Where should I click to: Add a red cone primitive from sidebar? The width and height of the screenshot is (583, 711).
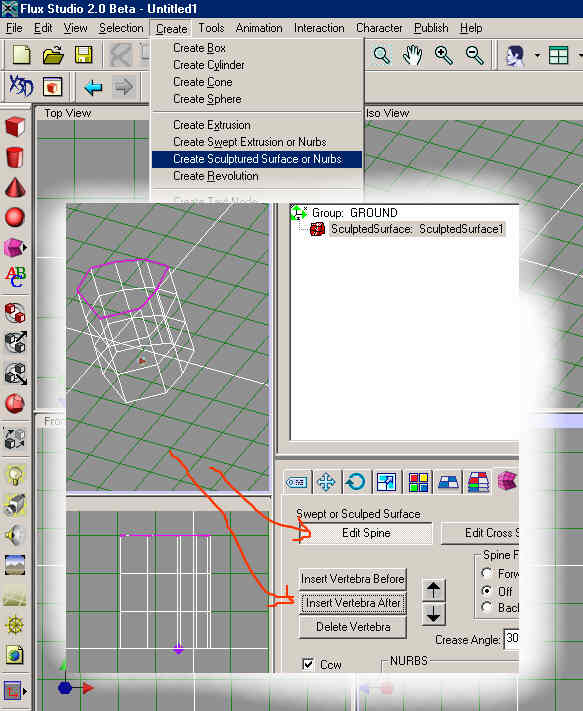(15, 188)
